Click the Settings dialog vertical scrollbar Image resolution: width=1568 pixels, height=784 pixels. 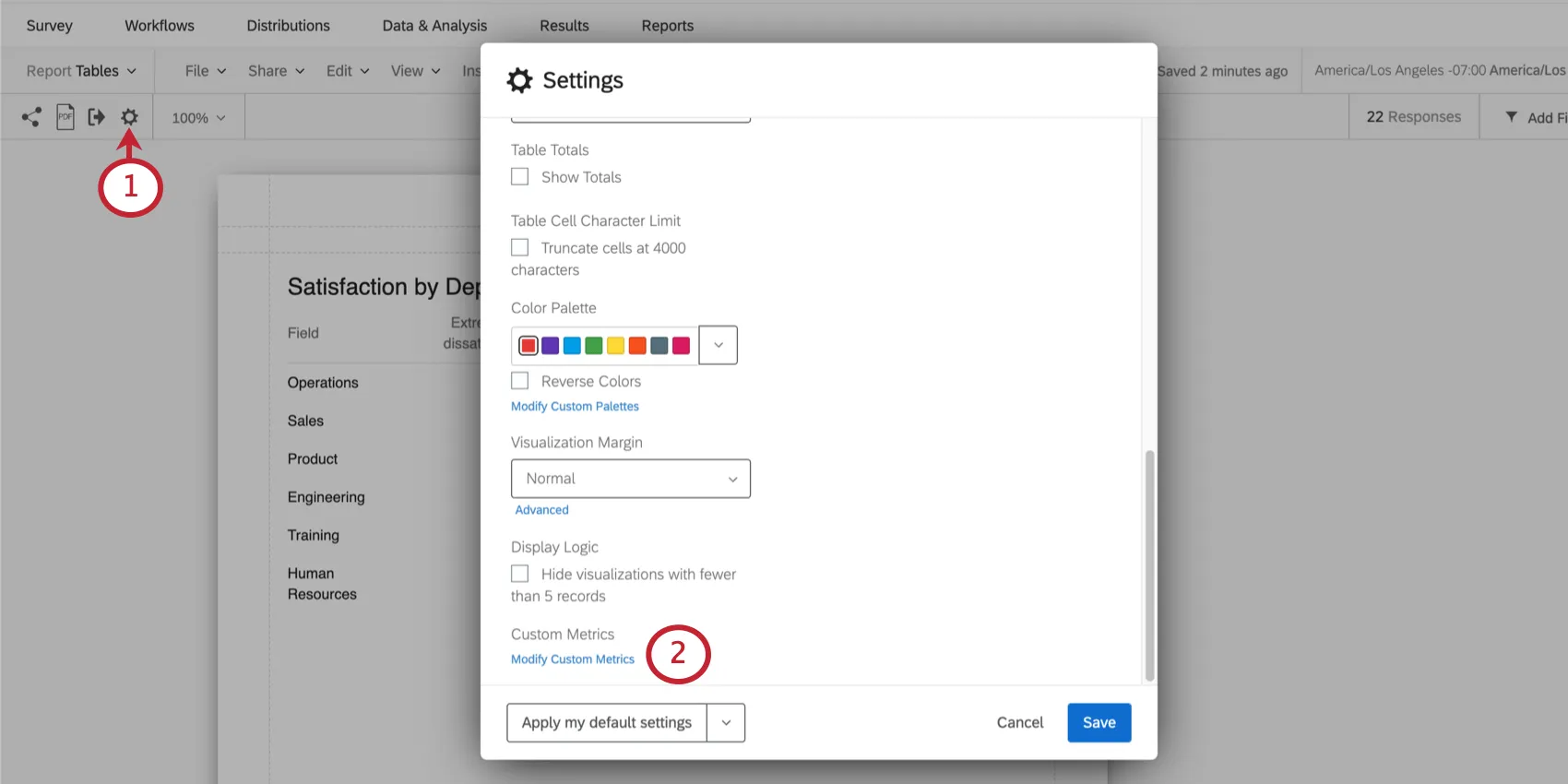[1149, 564]
